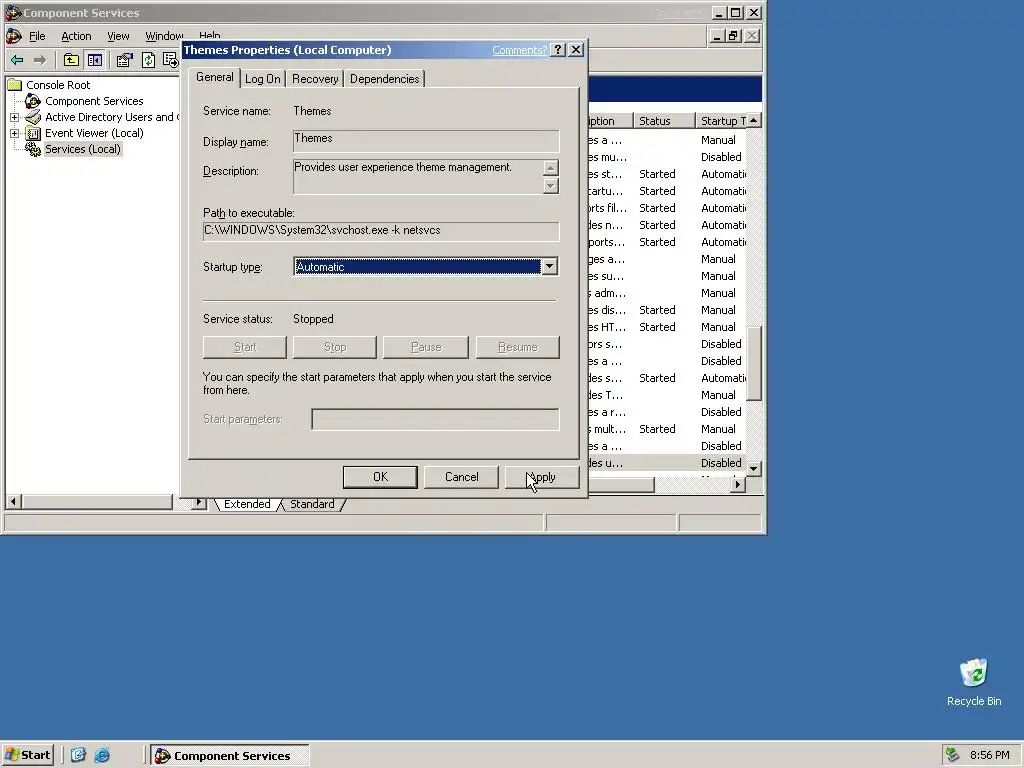Select Services (Local) tree item
This screenshot has height=768, width=1024.
[x=83, y=150]
